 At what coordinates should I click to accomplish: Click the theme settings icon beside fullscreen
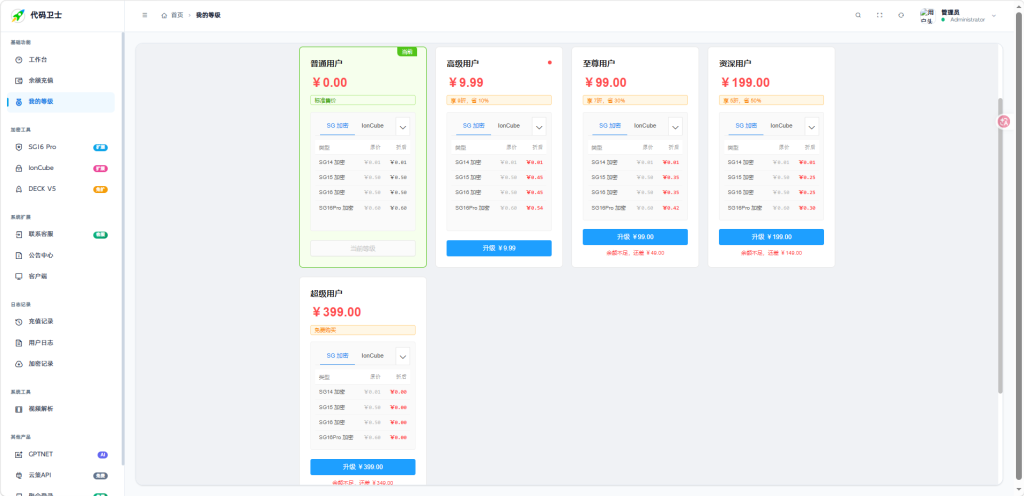(x=901, y=15)
